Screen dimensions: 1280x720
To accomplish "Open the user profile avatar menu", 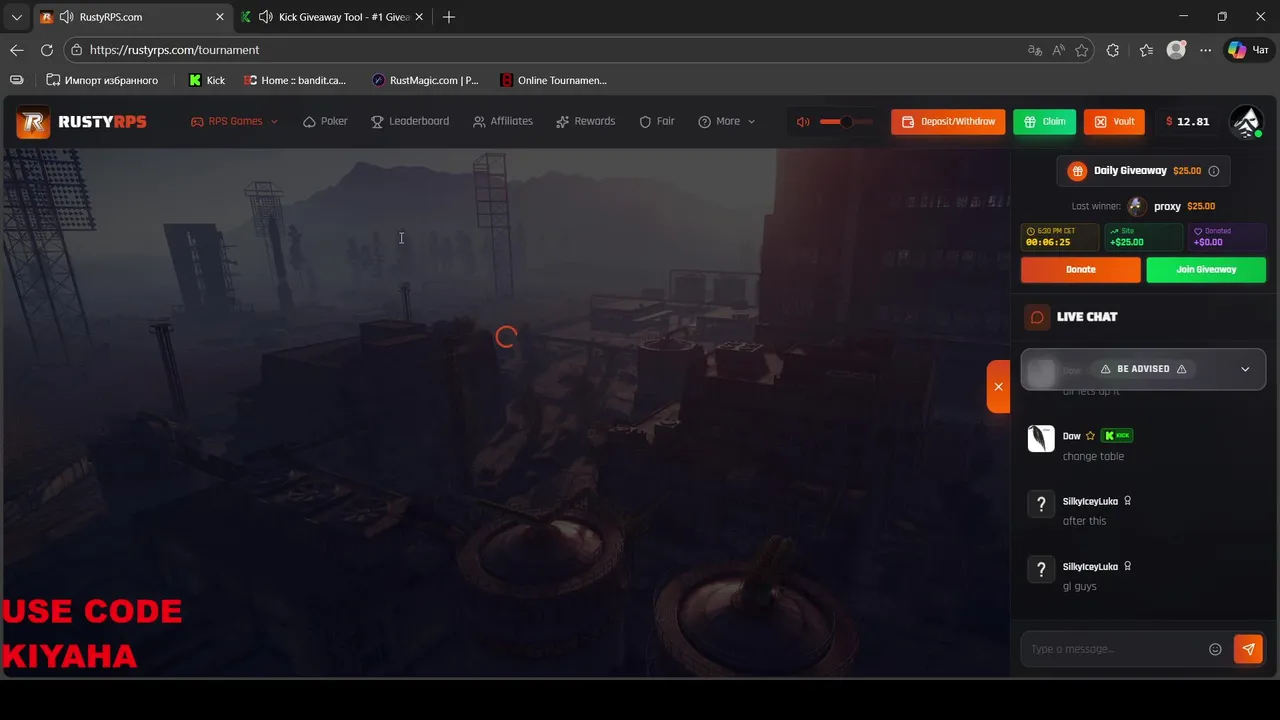I will tap(1246, 122).
